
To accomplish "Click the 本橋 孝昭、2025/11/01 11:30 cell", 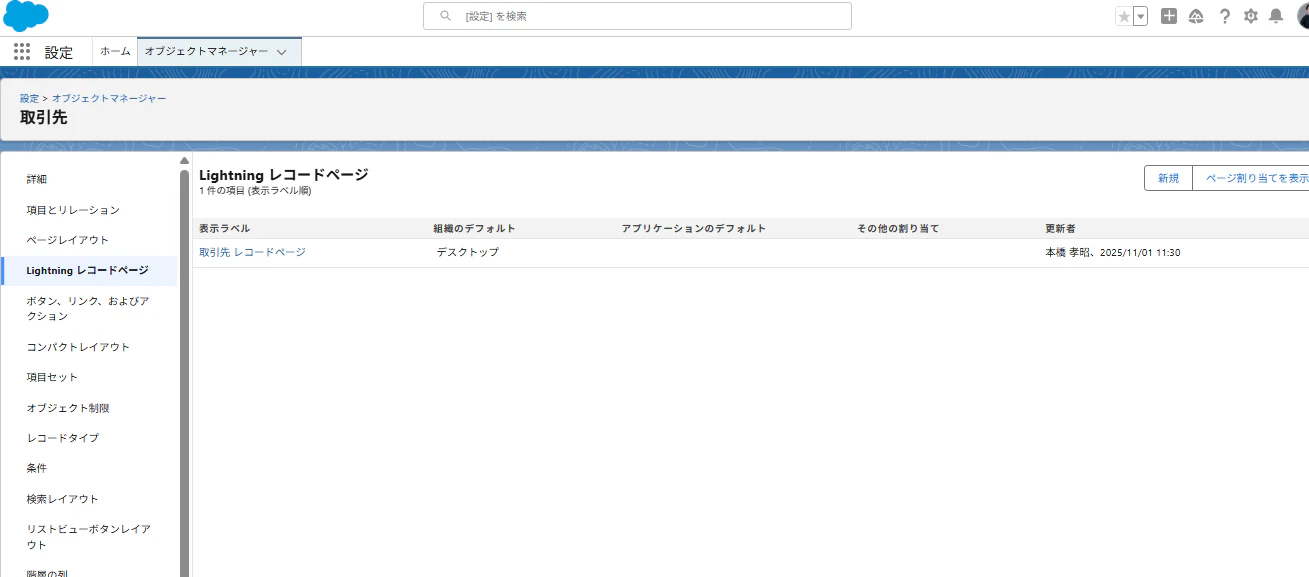I will pyautogui.click(x=1113, y=252).
